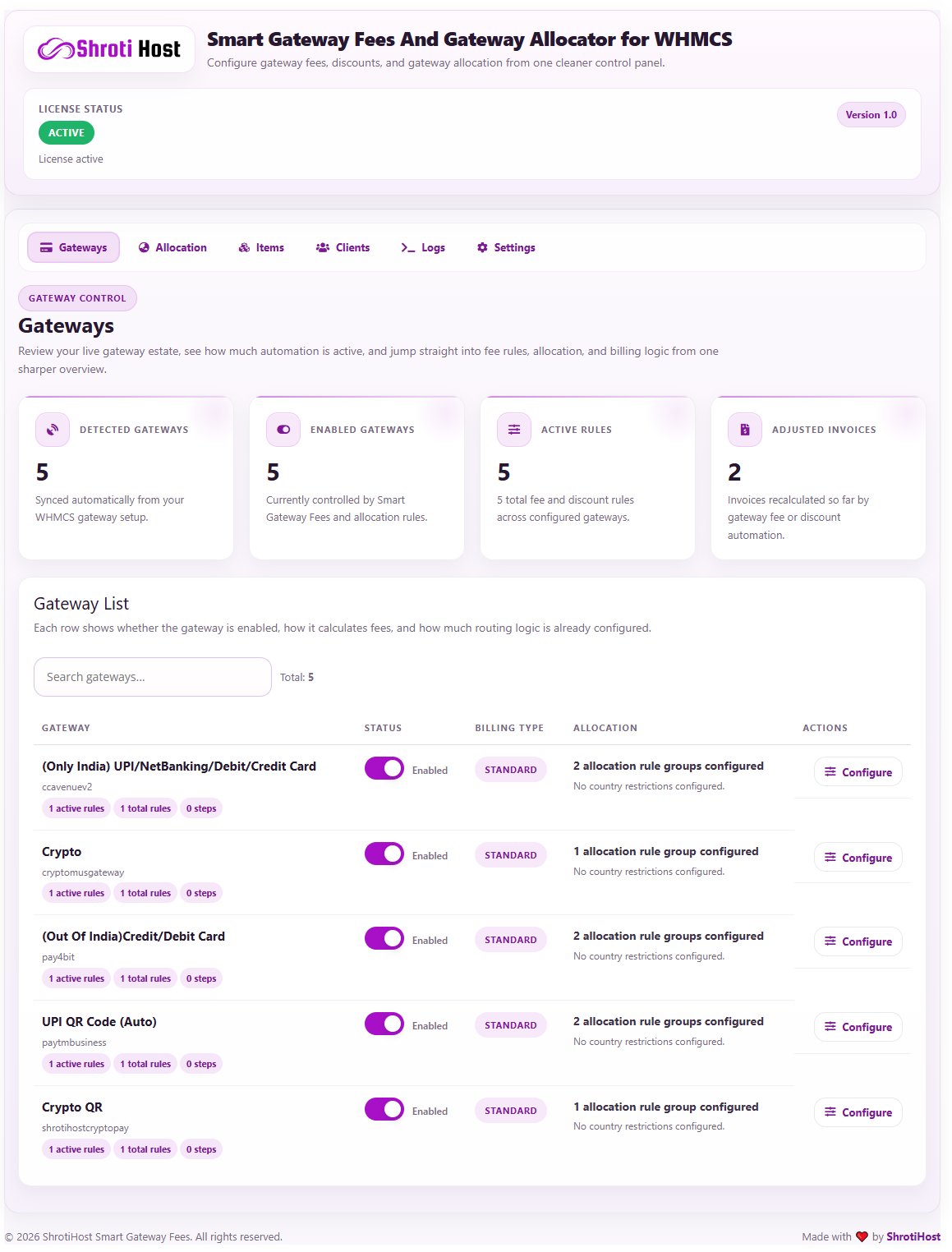Viewport: 952px width, 1252px height.
Task: Click the Search gateways input field
Action: [x=152, y=677]
